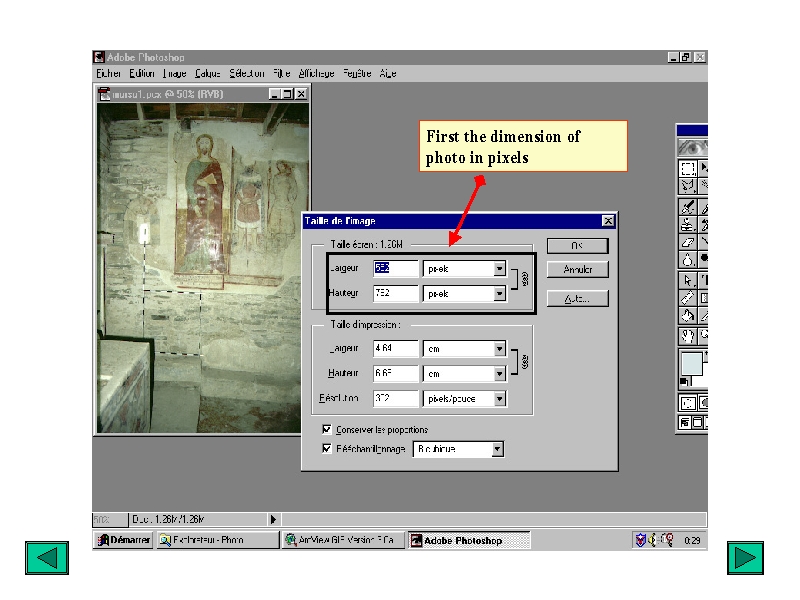Click print Largeur 4.64 field
Viewport: 800px width, 600px height.
pos(395,348)
